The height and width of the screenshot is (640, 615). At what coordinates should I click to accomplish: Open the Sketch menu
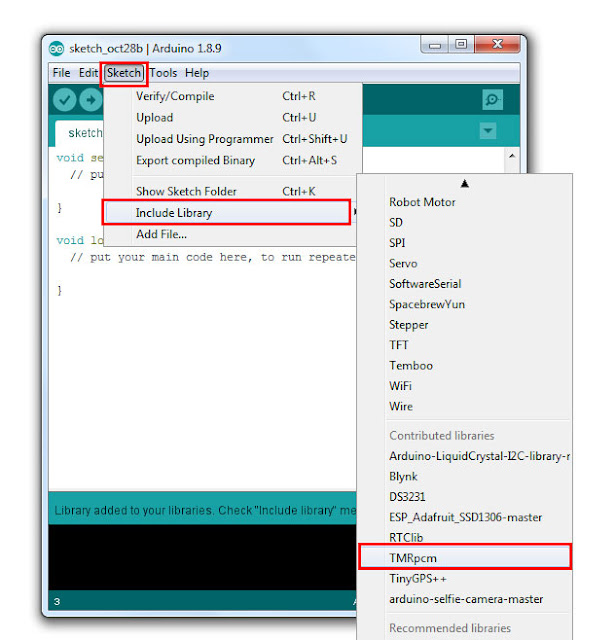pyautogui.click(x=124, y=73)
